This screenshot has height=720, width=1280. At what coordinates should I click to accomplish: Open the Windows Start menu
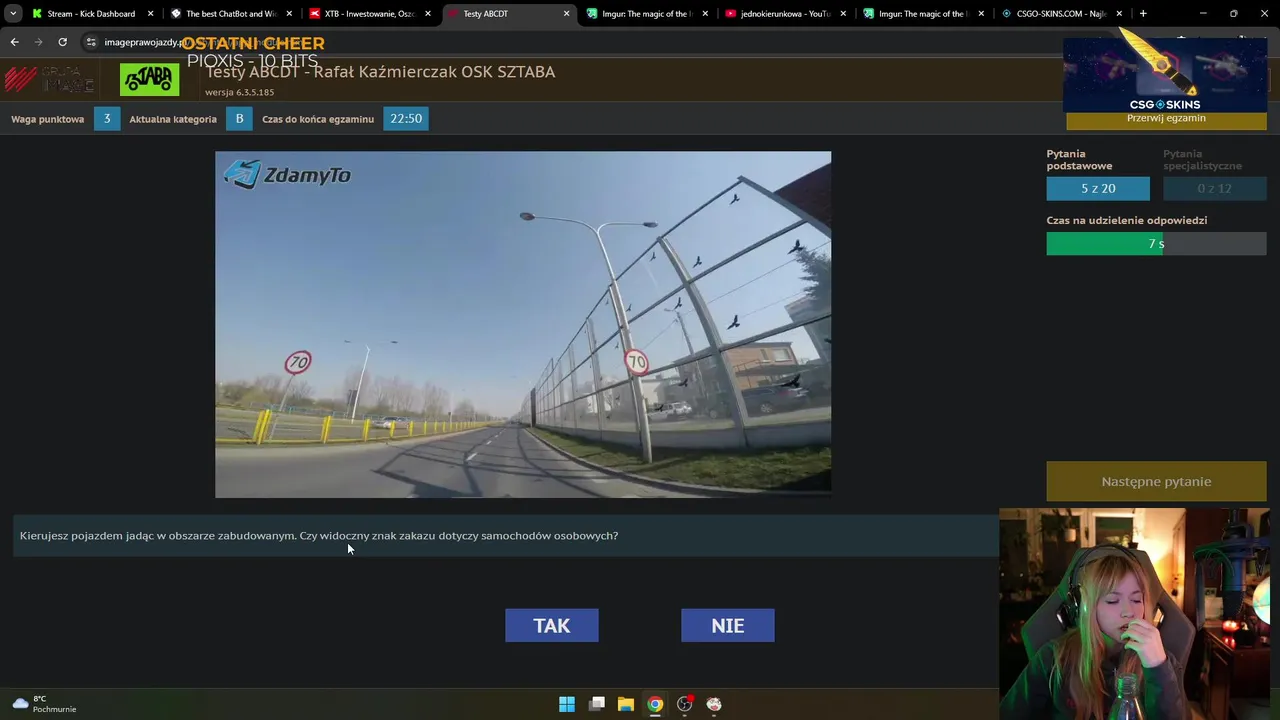567,704
